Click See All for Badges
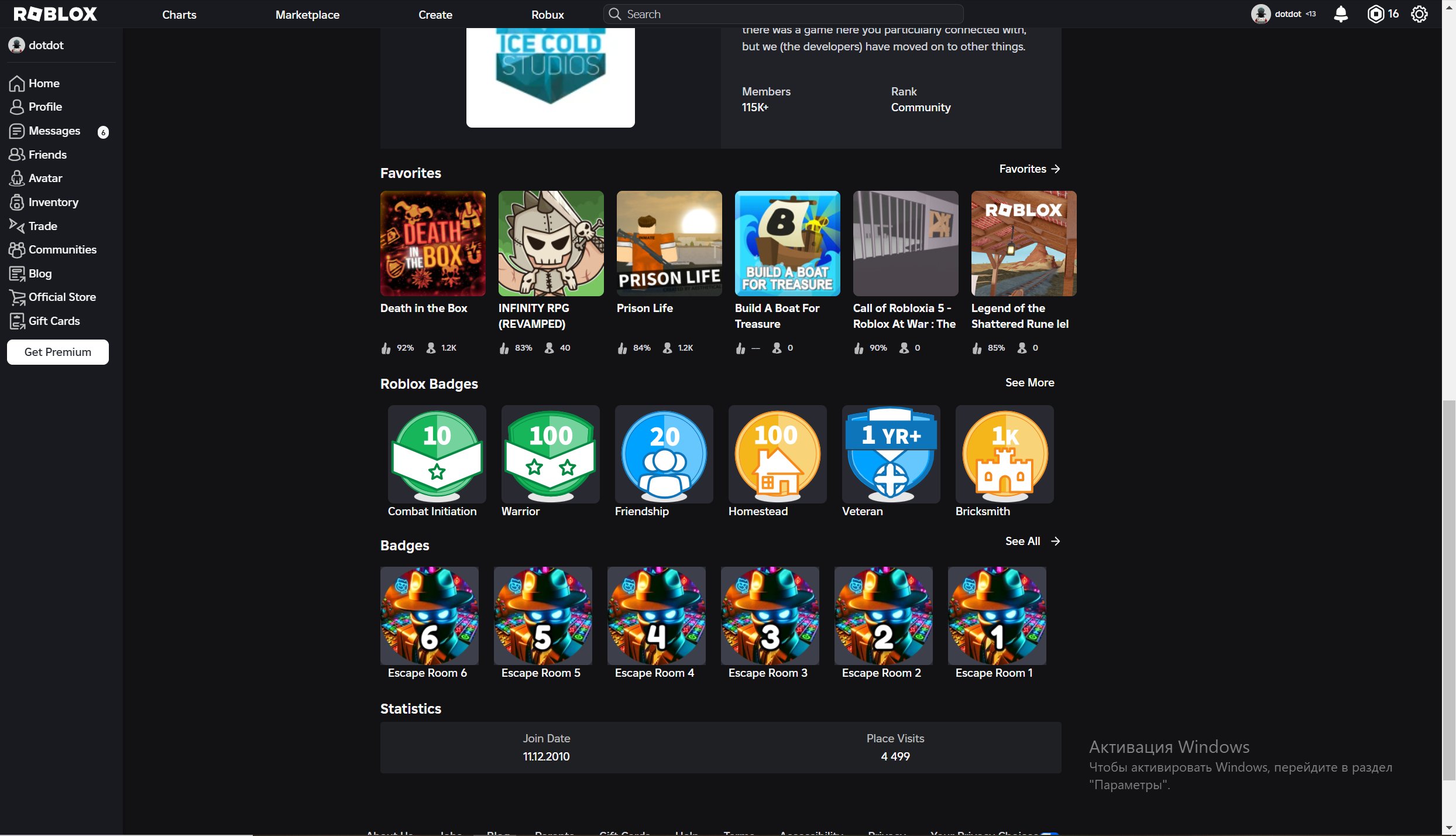Image resolution: width=1456 pixels, height=836 pixels. click(1033, 541)
